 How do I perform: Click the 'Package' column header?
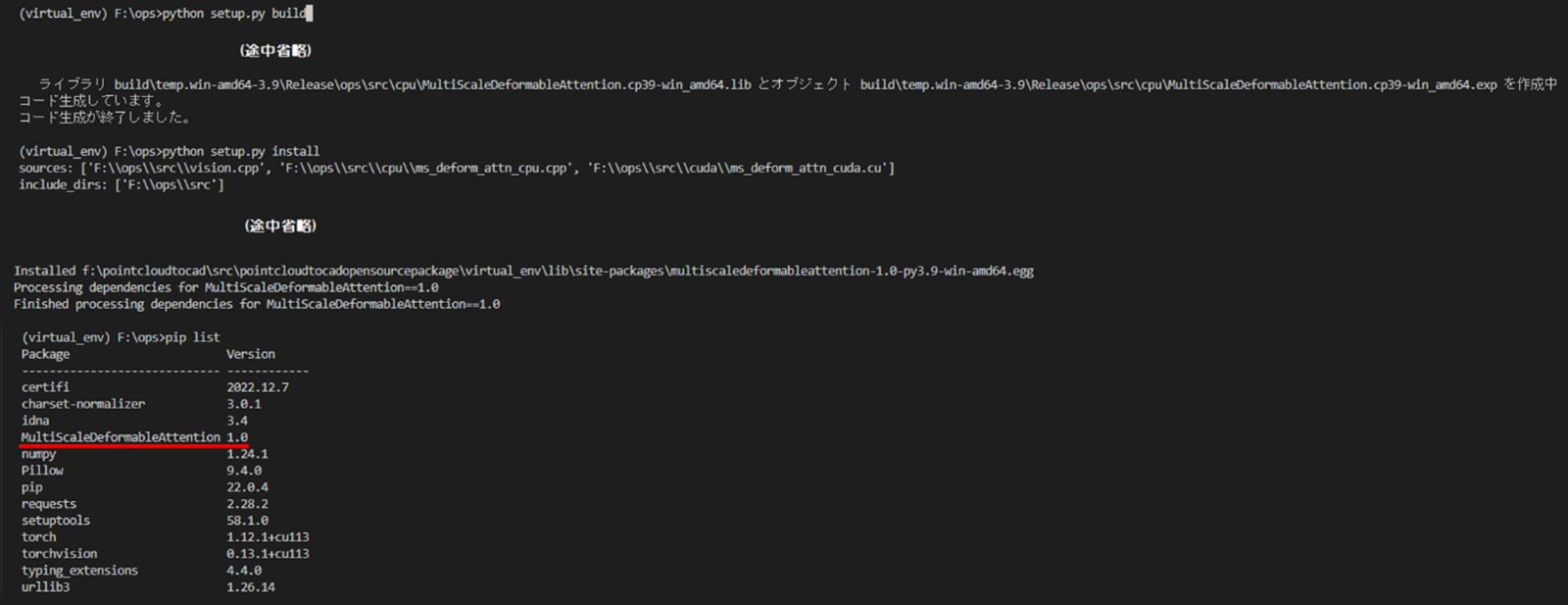click(x=45, y=354)
